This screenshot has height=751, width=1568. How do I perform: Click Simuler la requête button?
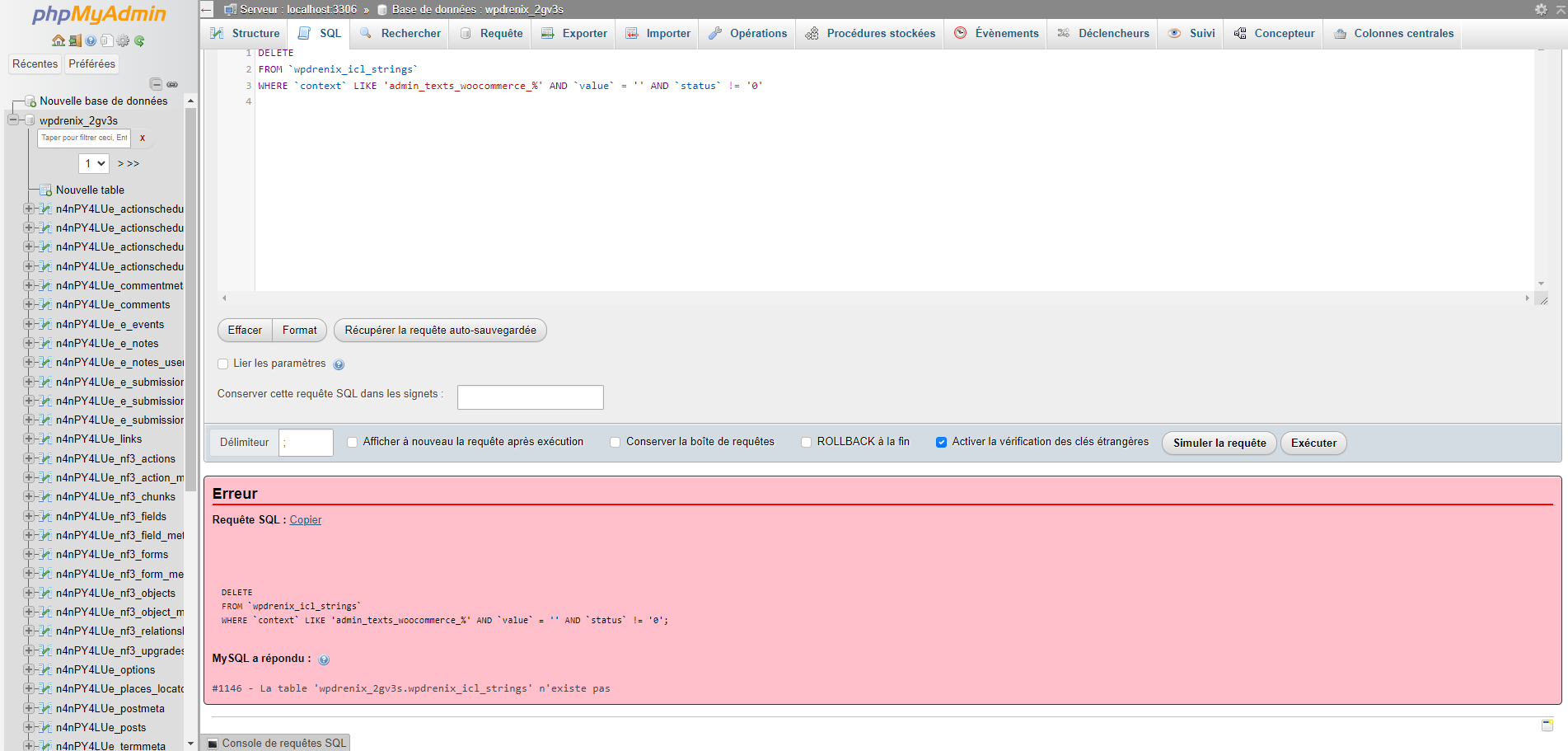(x=1219, y=444)
